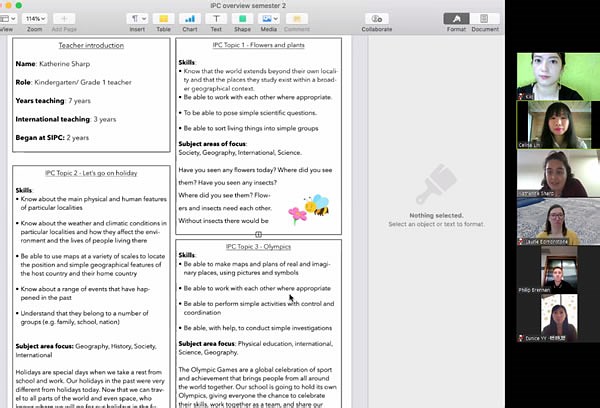Click the green full-screen window button

coord(18,5)
